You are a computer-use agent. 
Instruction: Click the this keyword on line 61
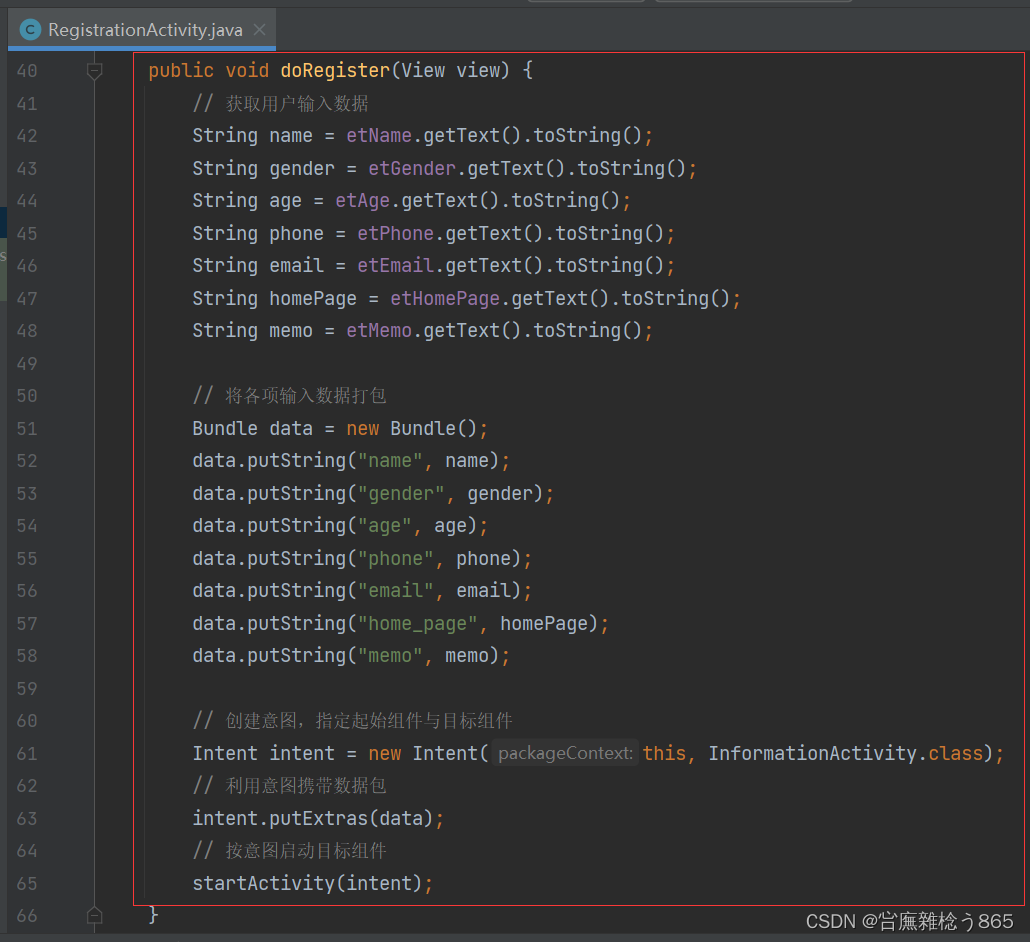click(665, 752)
